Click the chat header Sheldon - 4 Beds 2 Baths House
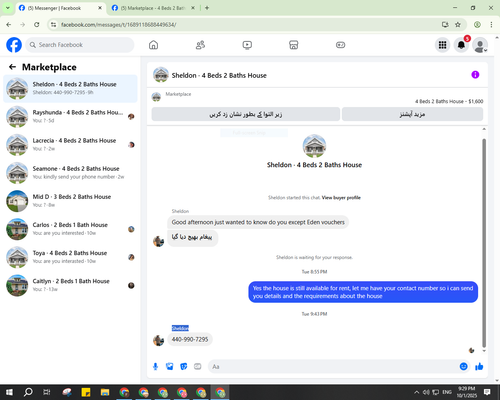The image size is (500, 400). pos(219,75)
